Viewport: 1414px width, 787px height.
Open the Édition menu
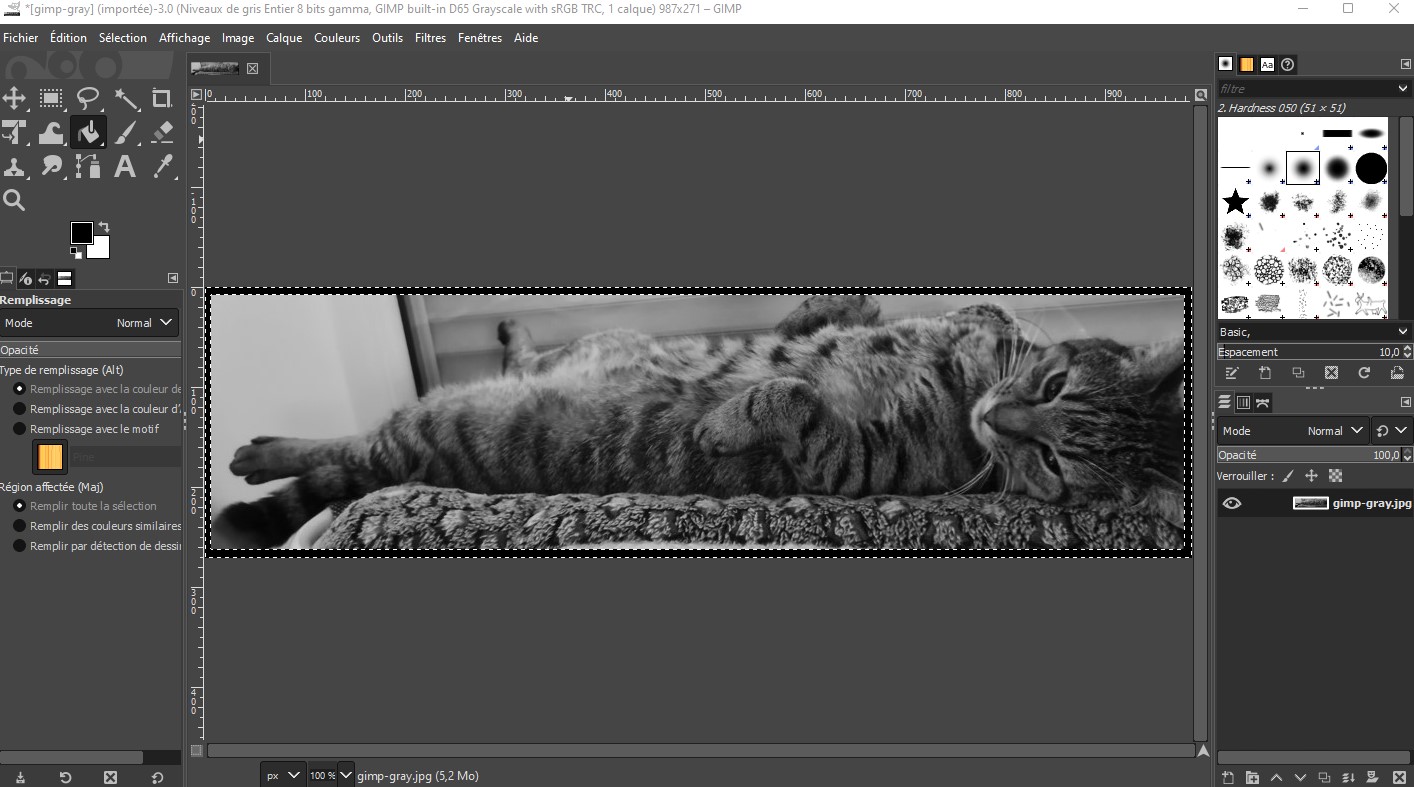(68, 38)
